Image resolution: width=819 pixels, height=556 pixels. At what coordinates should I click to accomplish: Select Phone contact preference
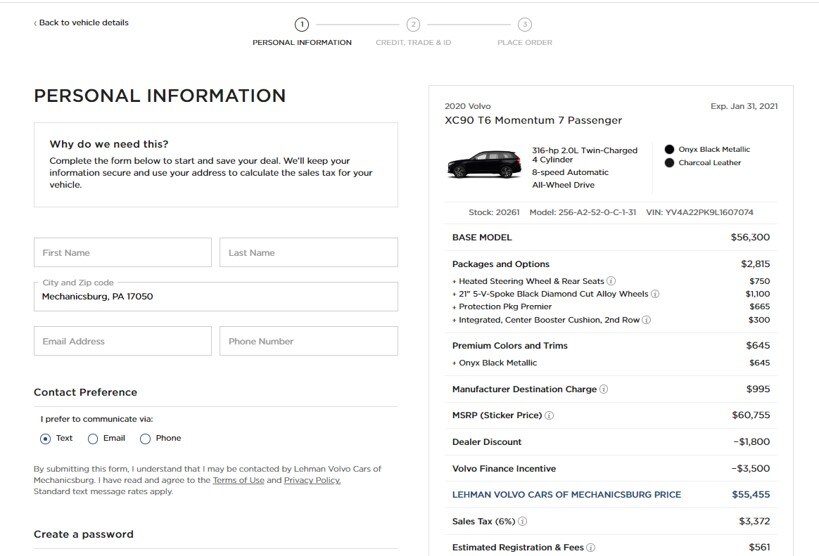145,439
